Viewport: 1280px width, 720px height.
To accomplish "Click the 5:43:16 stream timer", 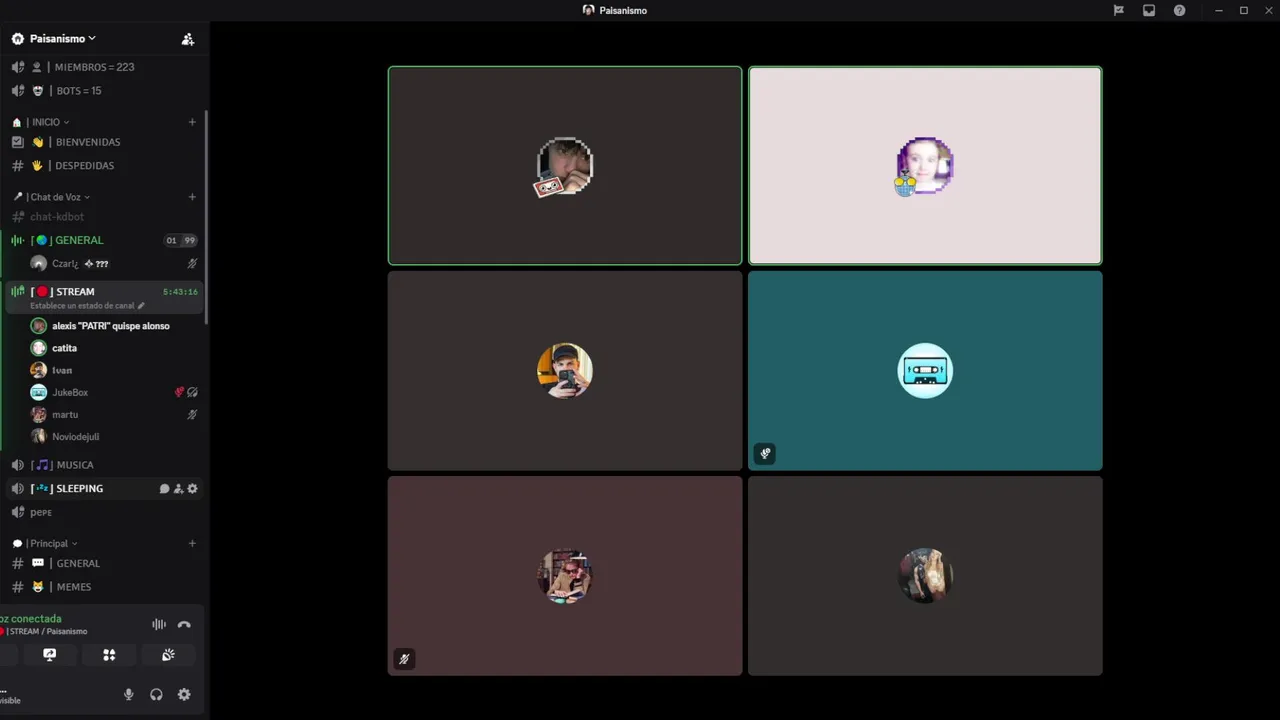I will 180,292.
